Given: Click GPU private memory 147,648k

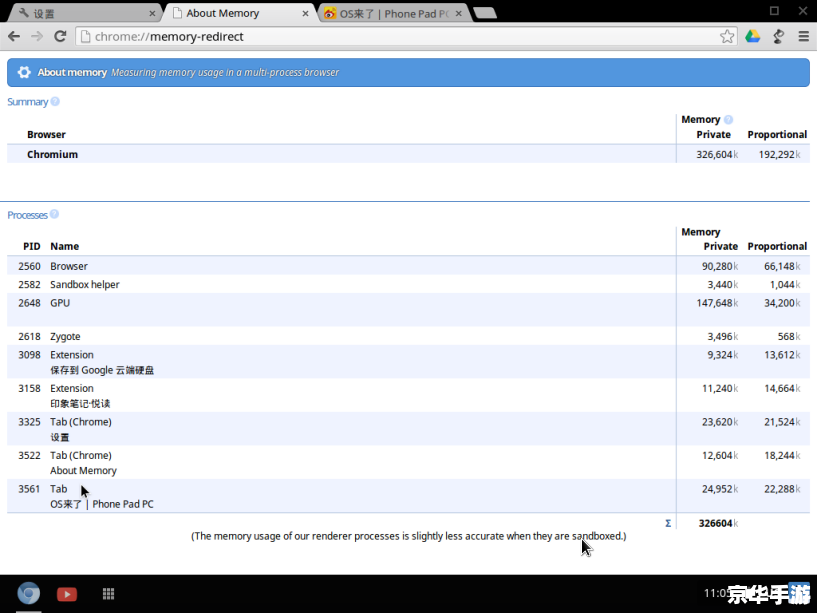Looking at the screenshot, I should coord(717,303).
